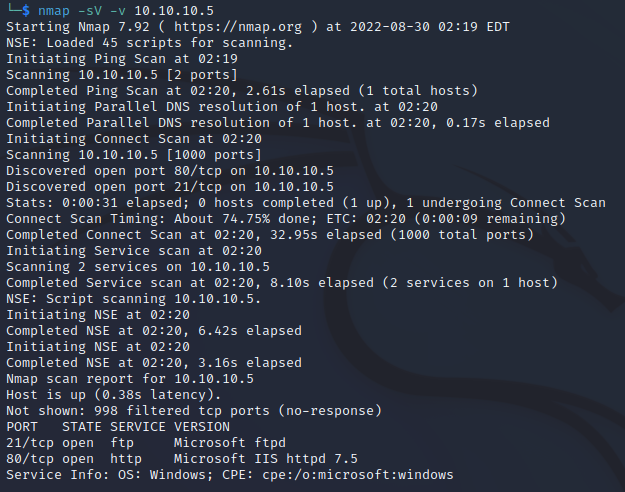Viewport: 625px width, 492px height.
Task: Click the Discovered open port 21/tcp line
Action: coord(170,186)
